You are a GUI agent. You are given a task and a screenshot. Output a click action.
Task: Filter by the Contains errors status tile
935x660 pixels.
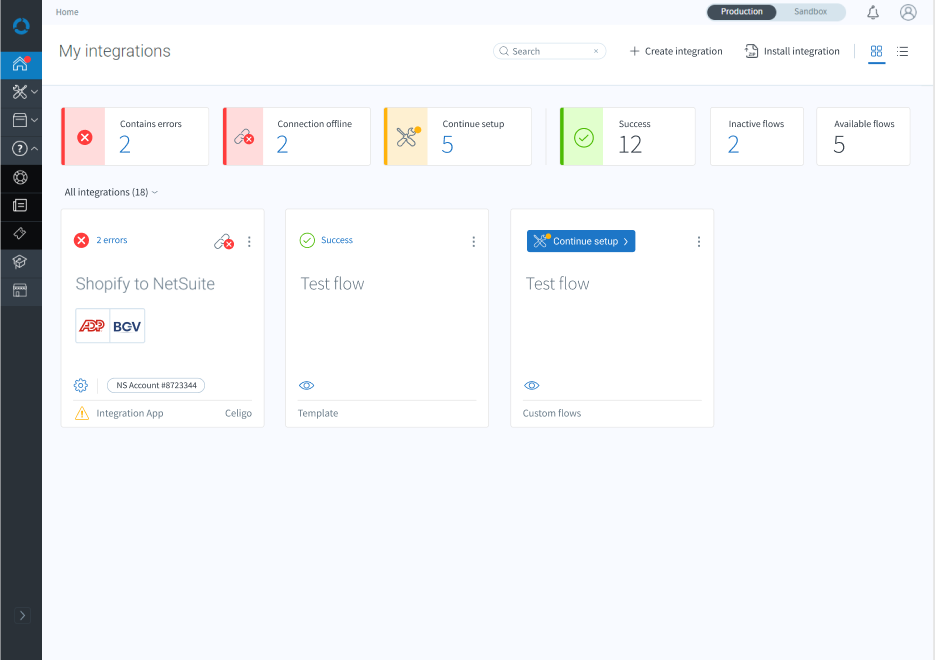(x=135, y=136)
